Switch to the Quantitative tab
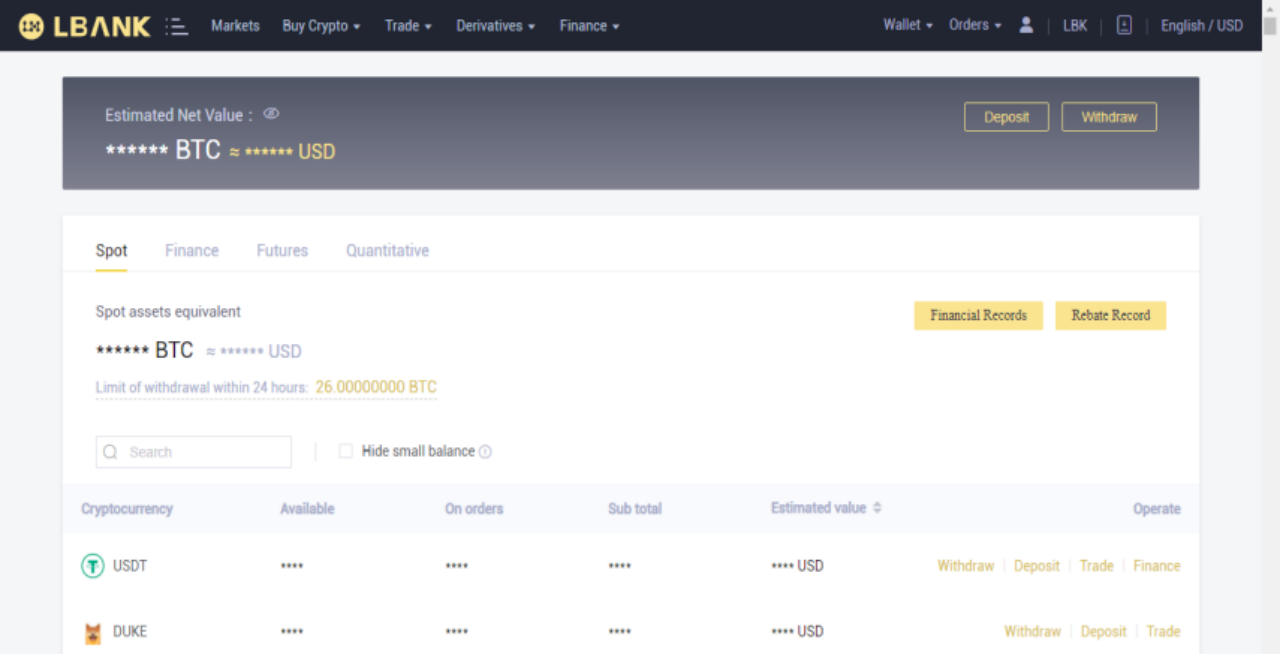The image size is (1280, 654). click(x=388, y=250)
